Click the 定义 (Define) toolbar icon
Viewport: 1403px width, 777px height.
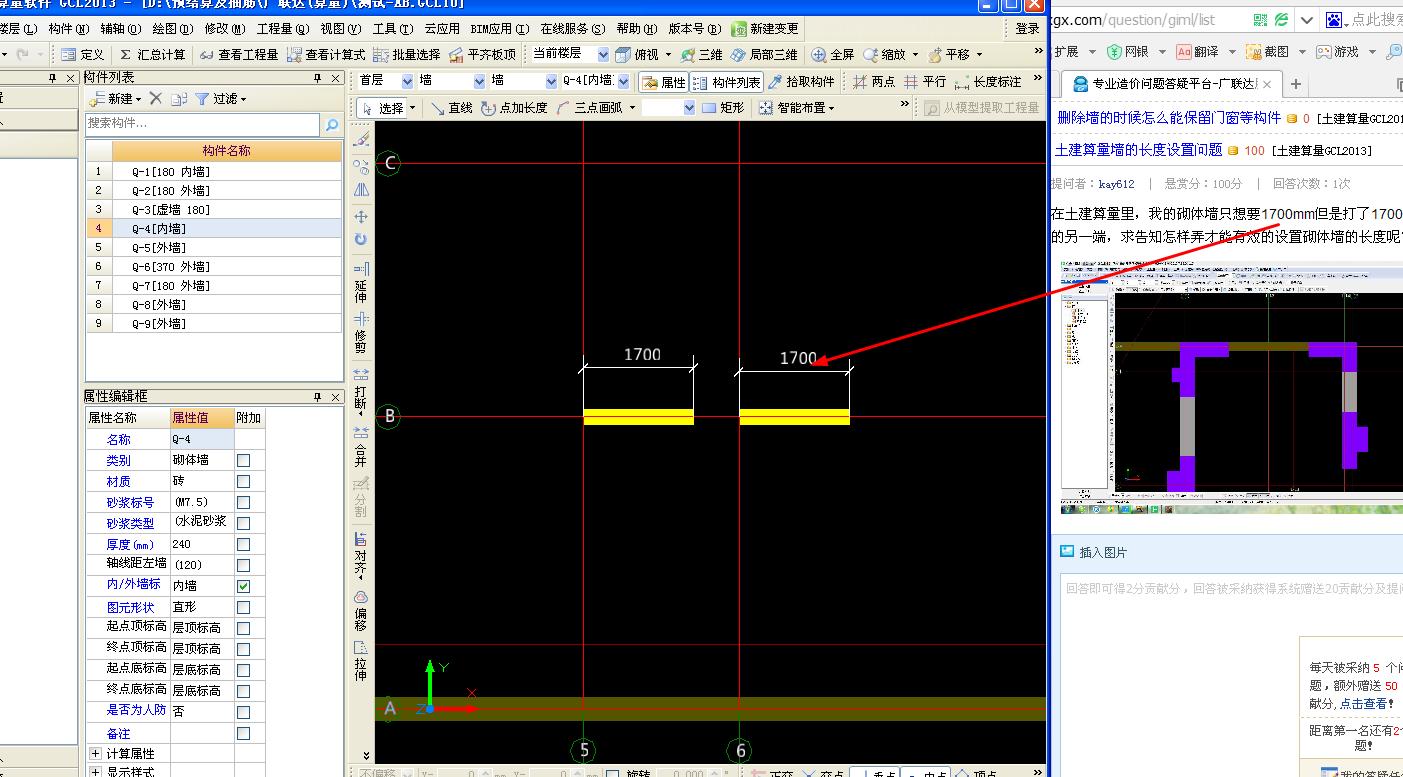[82, 54]
